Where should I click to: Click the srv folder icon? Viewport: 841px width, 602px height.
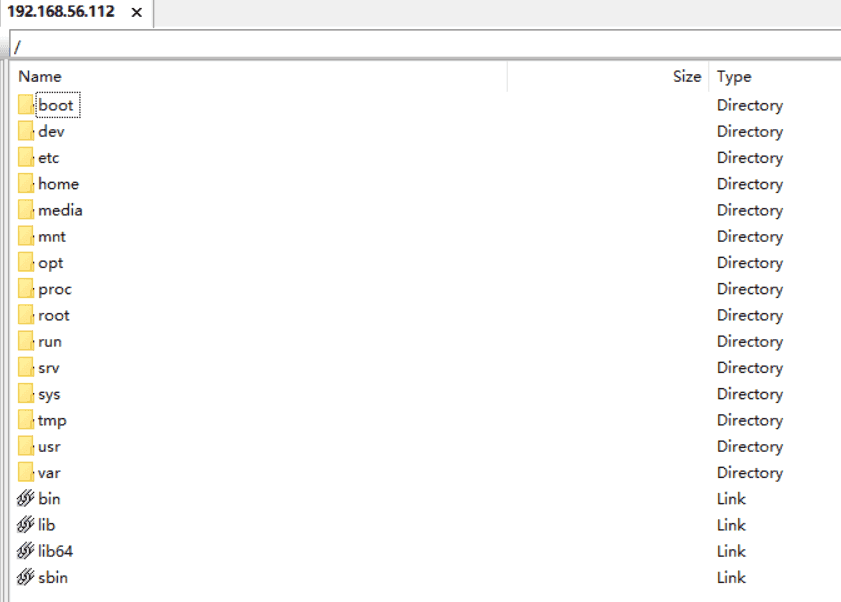[x=26, y=368]
